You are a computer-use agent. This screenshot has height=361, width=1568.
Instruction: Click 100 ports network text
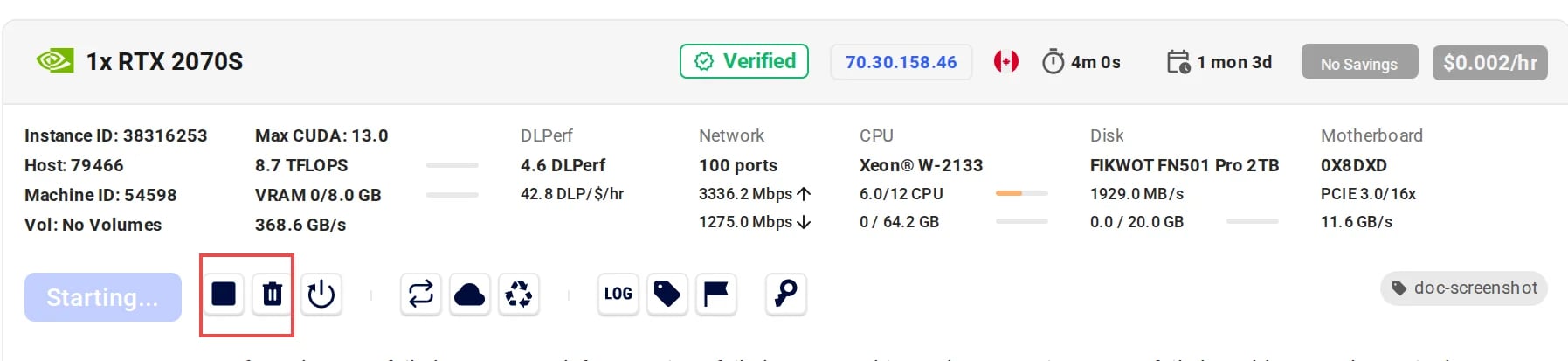(x=738, y=165)
